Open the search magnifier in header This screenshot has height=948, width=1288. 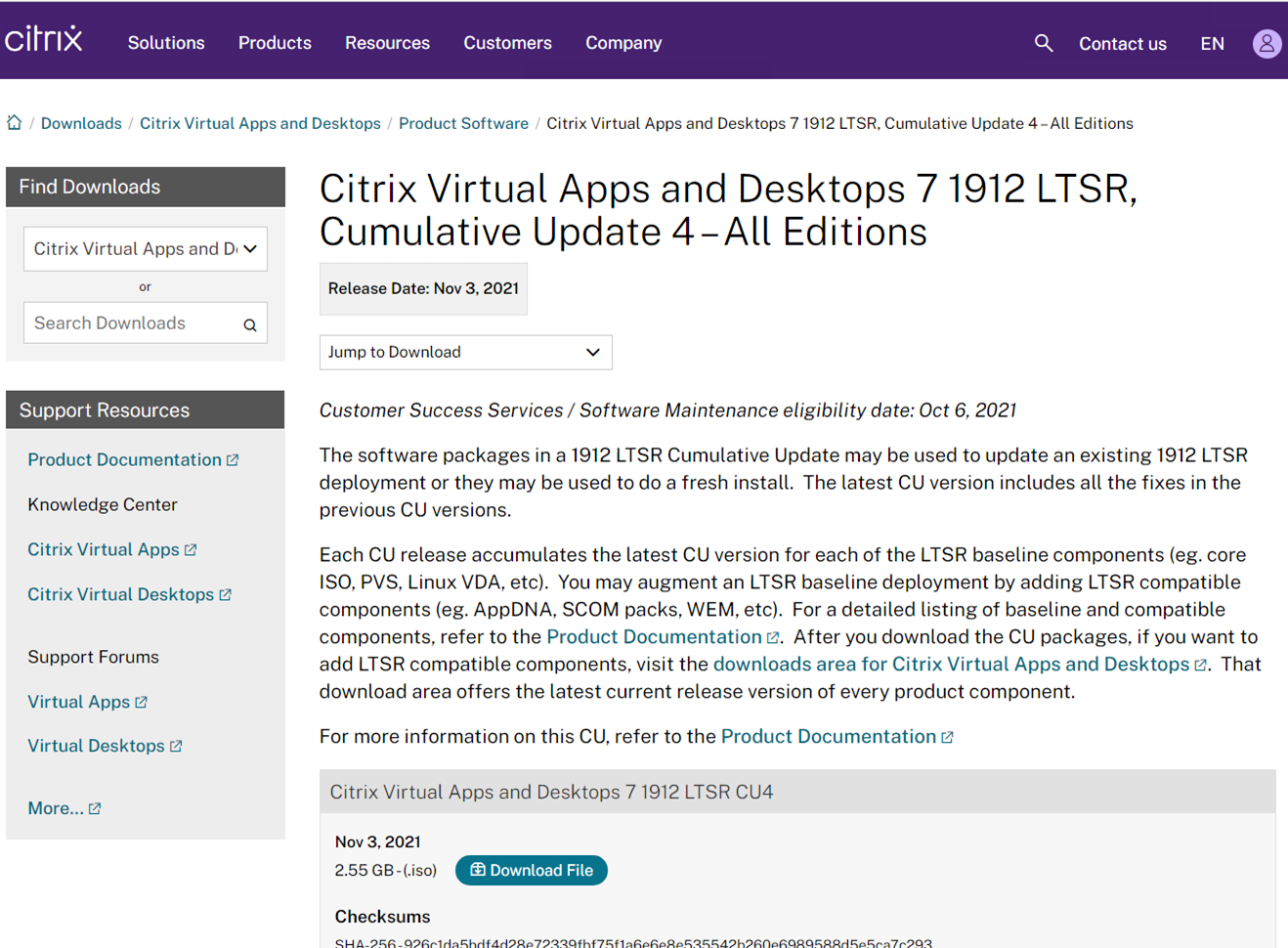[1044, 43]
